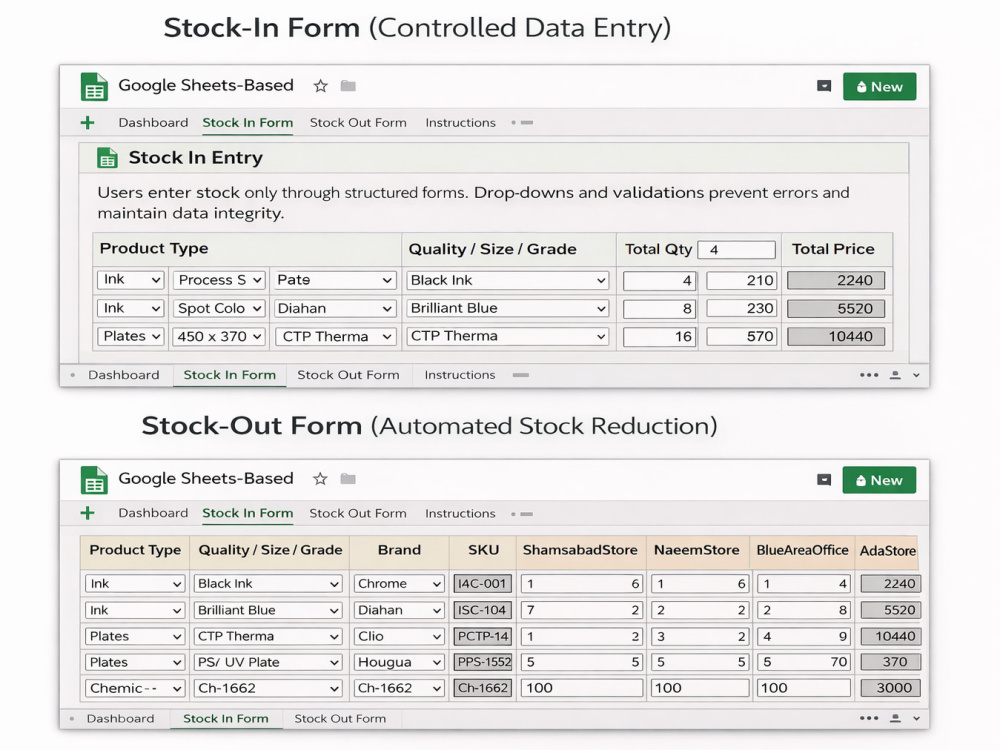Star the bottom Google Sheets-Based document
The image size is (1000, 750).
(x=320, y=479)
